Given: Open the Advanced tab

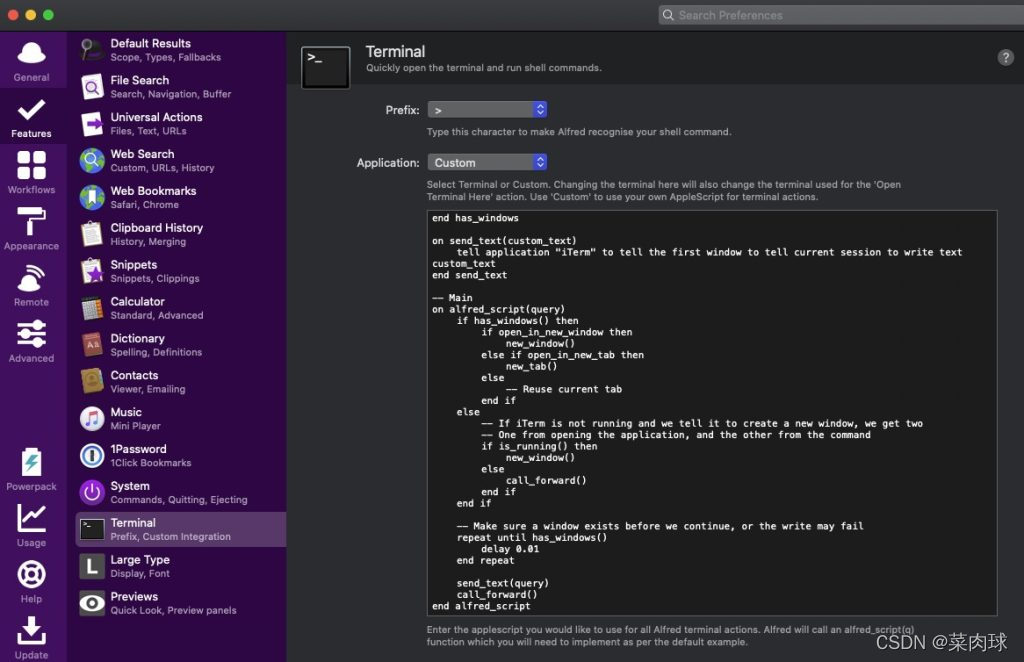Looking at the screenshot, I should click(31, 341).
